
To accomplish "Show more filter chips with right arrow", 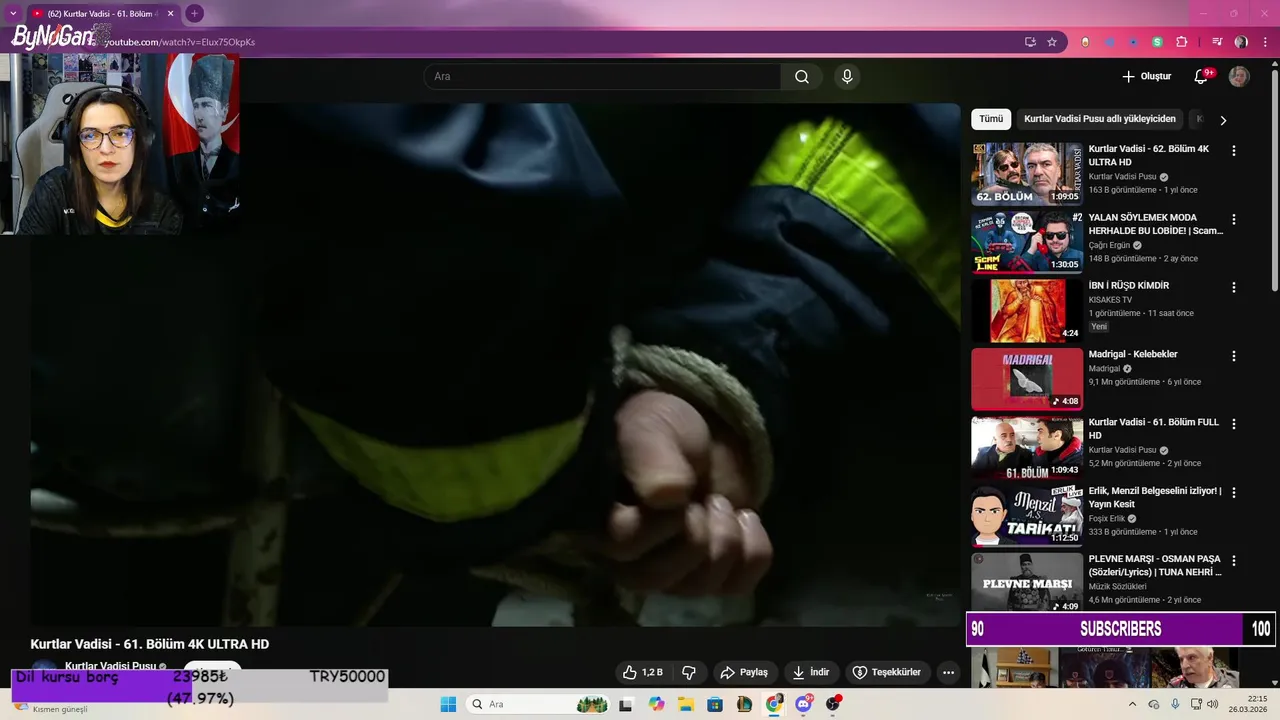I will pyautogui.click(x=1223, y=120).
